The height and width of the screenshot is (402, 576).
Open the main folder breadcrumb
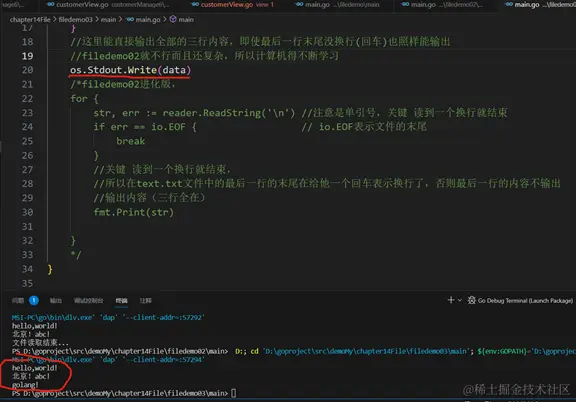[108, 19]
